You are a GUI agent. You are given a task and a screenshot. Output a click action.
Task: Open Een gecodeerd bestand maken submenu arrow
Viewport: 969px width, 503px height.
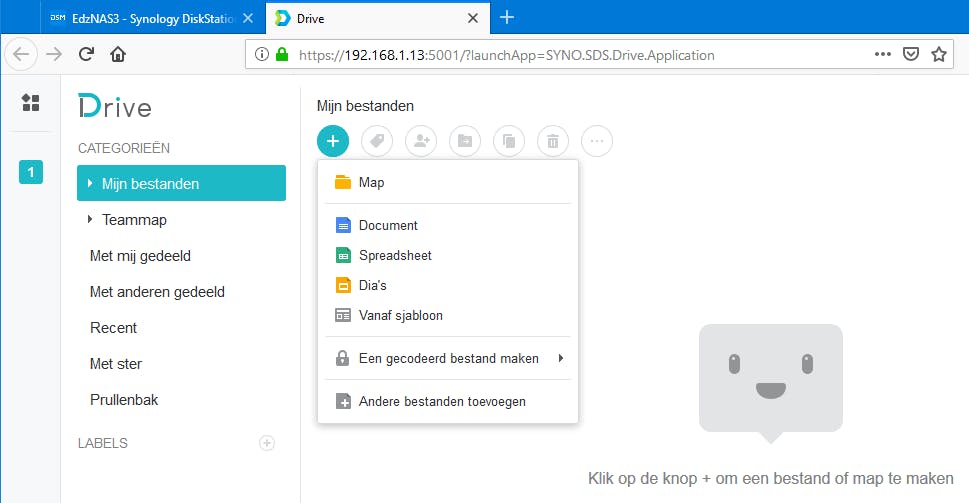[x=561, y=358]
